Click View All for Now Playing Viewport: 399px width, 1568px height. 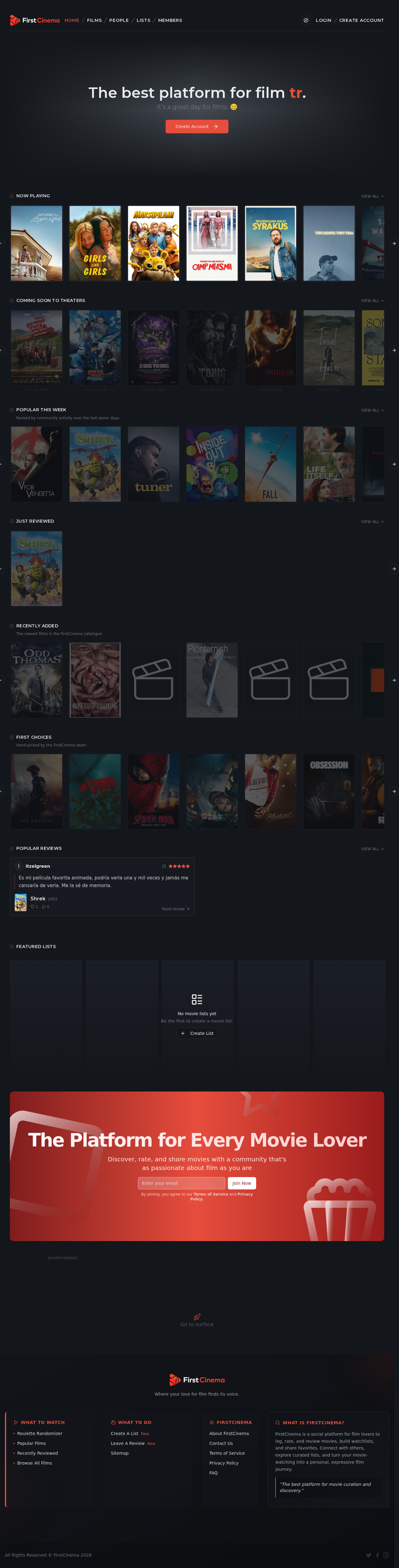click(x=372, y=197)
